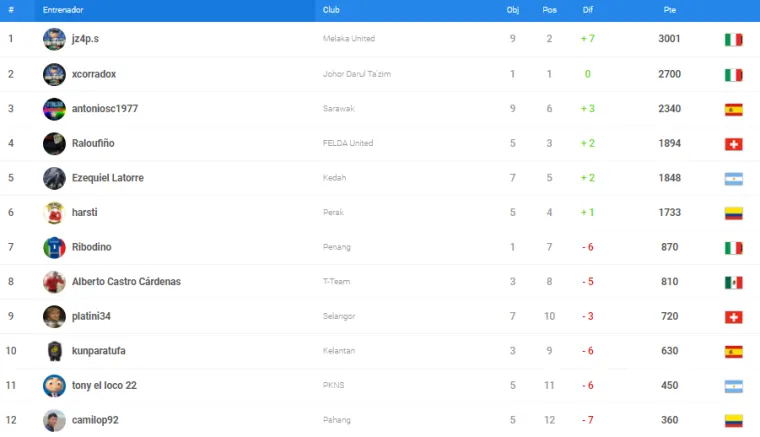The height and width of the screenshot is (437, 760).
Task: Click Italy flag in Ribodino row
Action: [733, 248]
